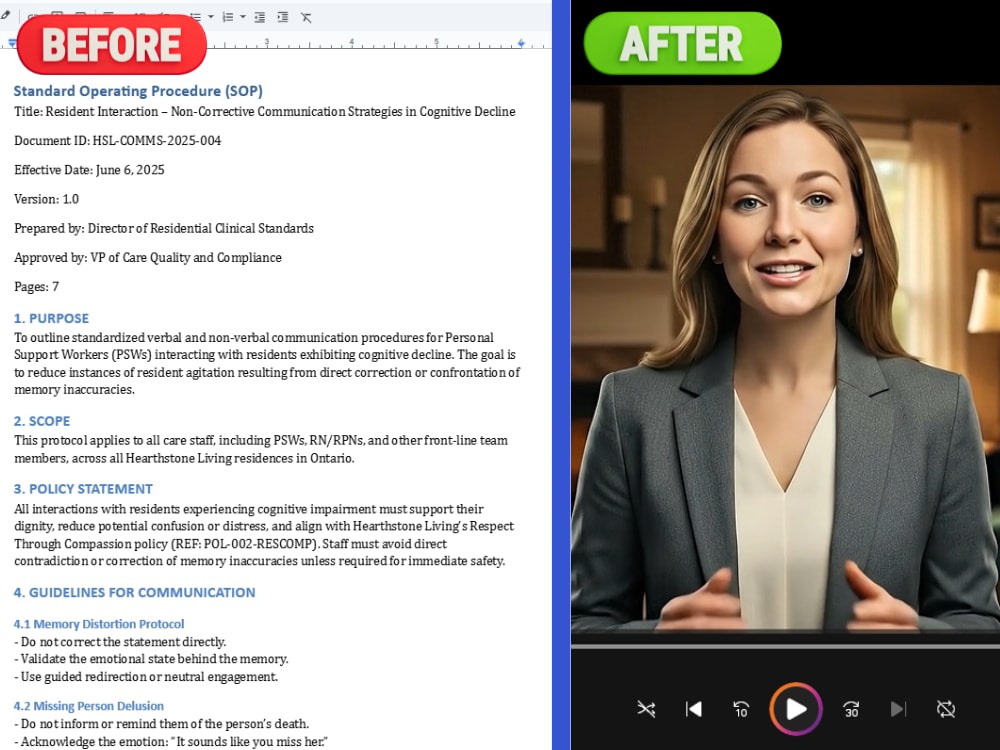Click the 'Standard Operating Procedure (SOP)' heading
The image size is (1000, 750).
tap(138, 91)
